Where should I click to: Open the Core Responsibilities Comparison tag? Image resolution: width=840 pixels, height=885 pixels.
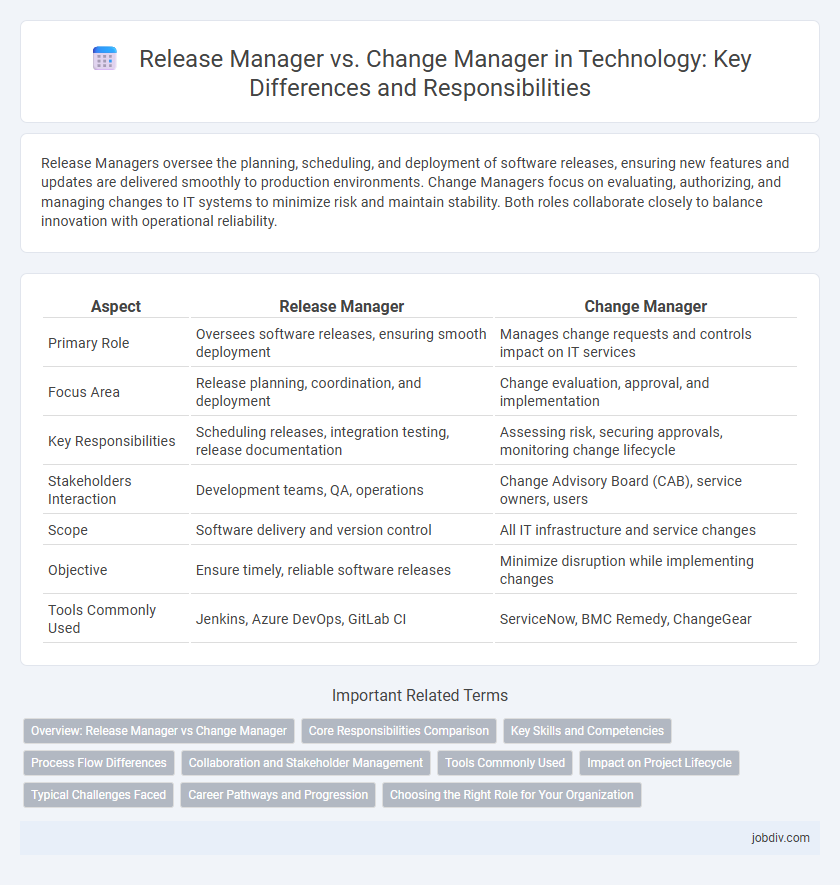coord(399,730)
